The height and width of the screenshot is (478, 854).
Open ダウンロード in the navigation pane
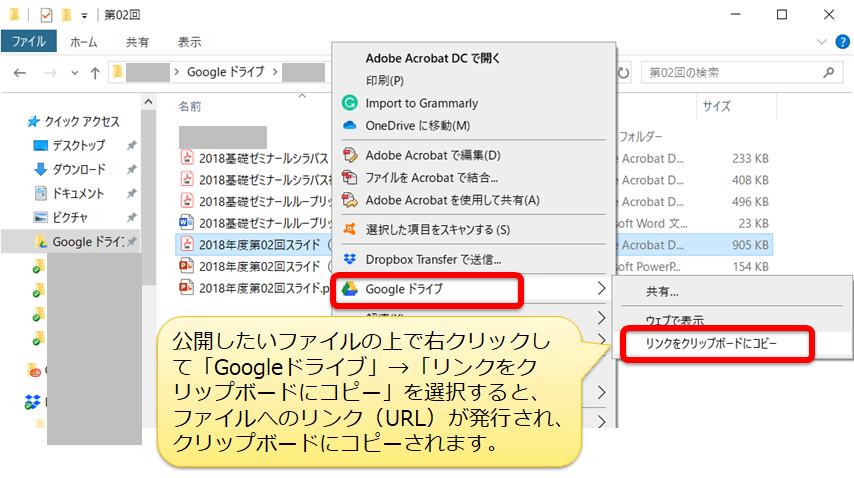[78, 169]
